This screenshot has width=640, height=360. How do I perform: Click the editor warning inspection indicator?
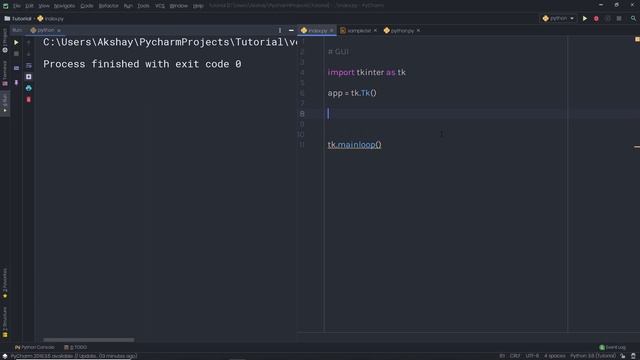637,40
